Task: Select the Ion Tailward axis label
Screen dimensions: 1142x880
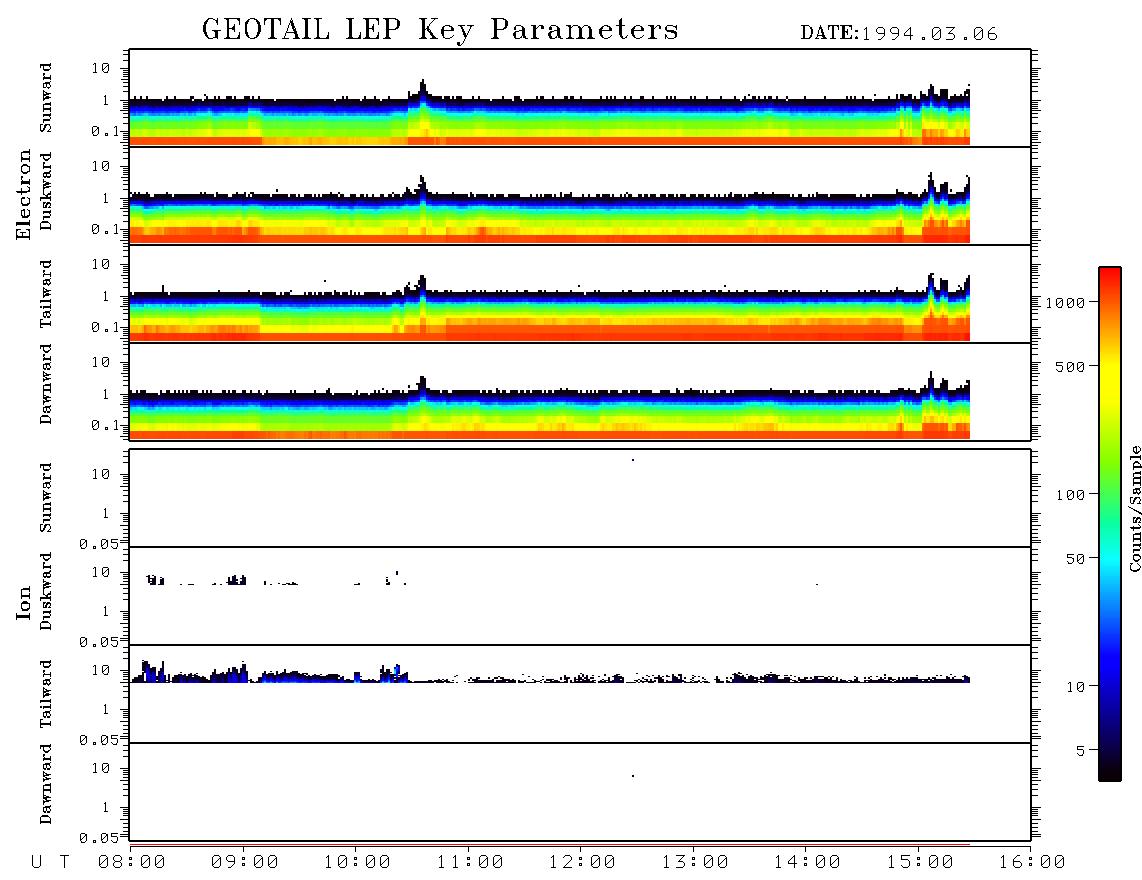Action: (46, 694)
